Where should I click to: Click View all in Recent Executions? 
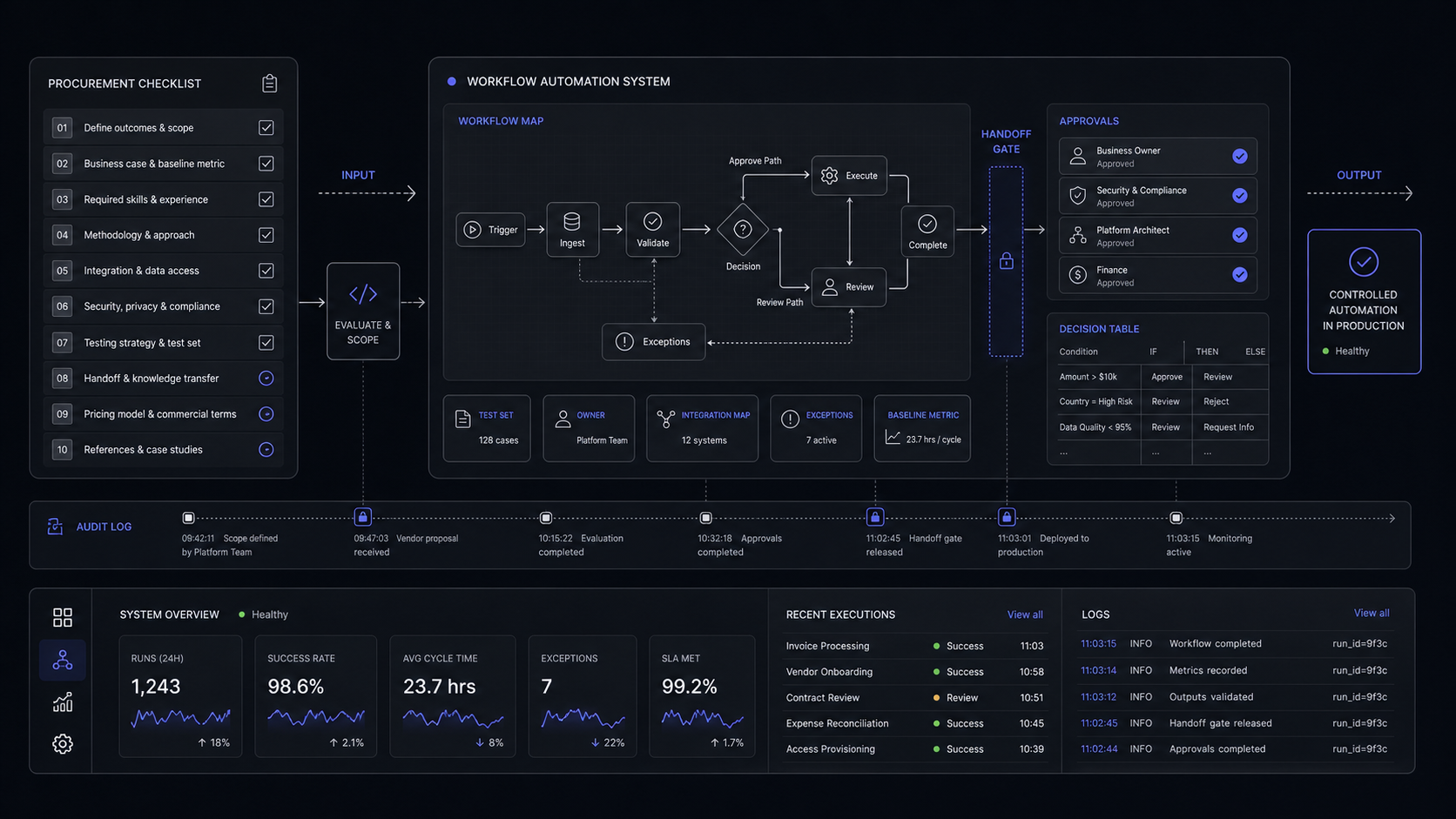point(1025,614)
